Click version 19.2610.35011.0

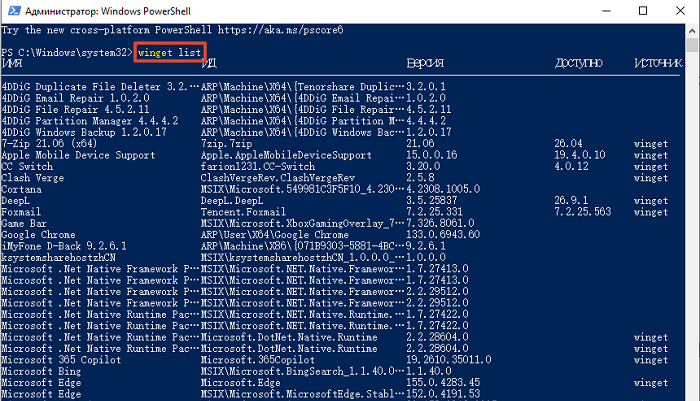tap(449, 360)
